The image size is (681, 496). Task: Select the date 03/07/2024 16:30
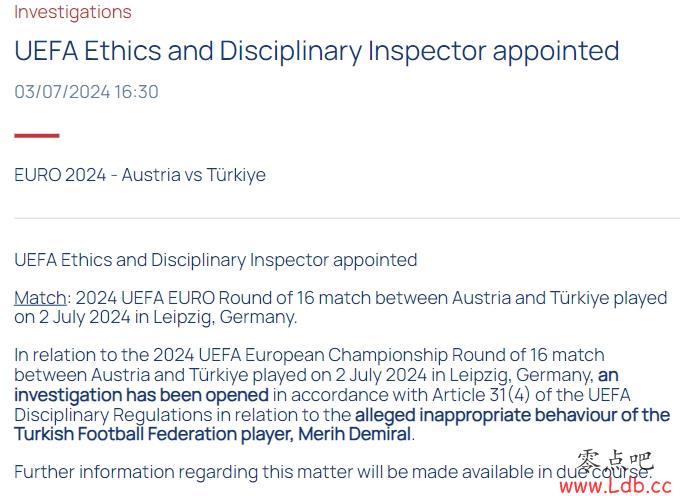click(x=86, y=92)
